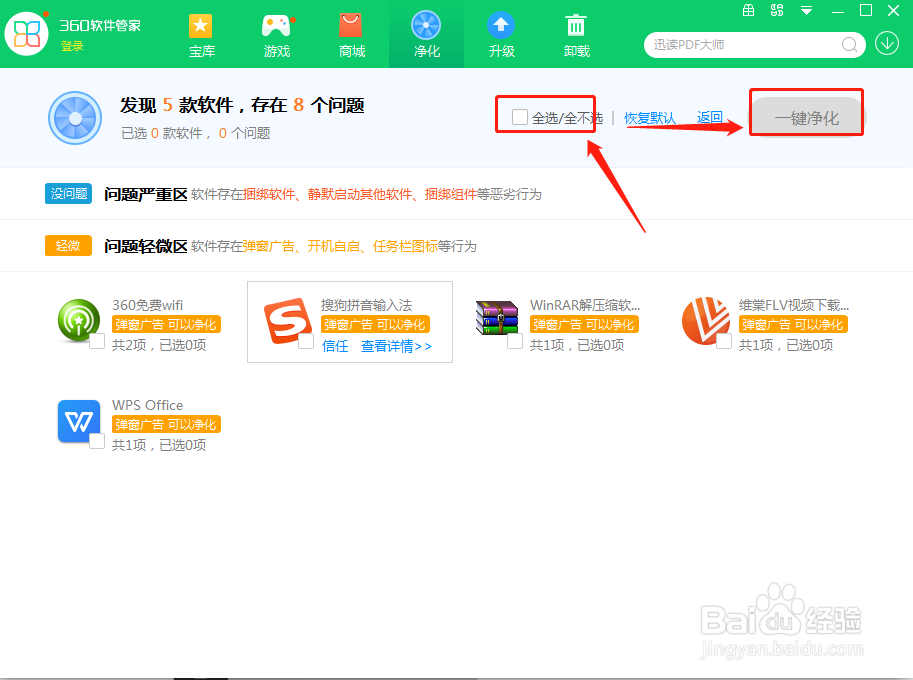Click the 维棠FLV视频下载 app icon
Screen dimensions: 913x680
pyautogui.click(x=705, y=321)
